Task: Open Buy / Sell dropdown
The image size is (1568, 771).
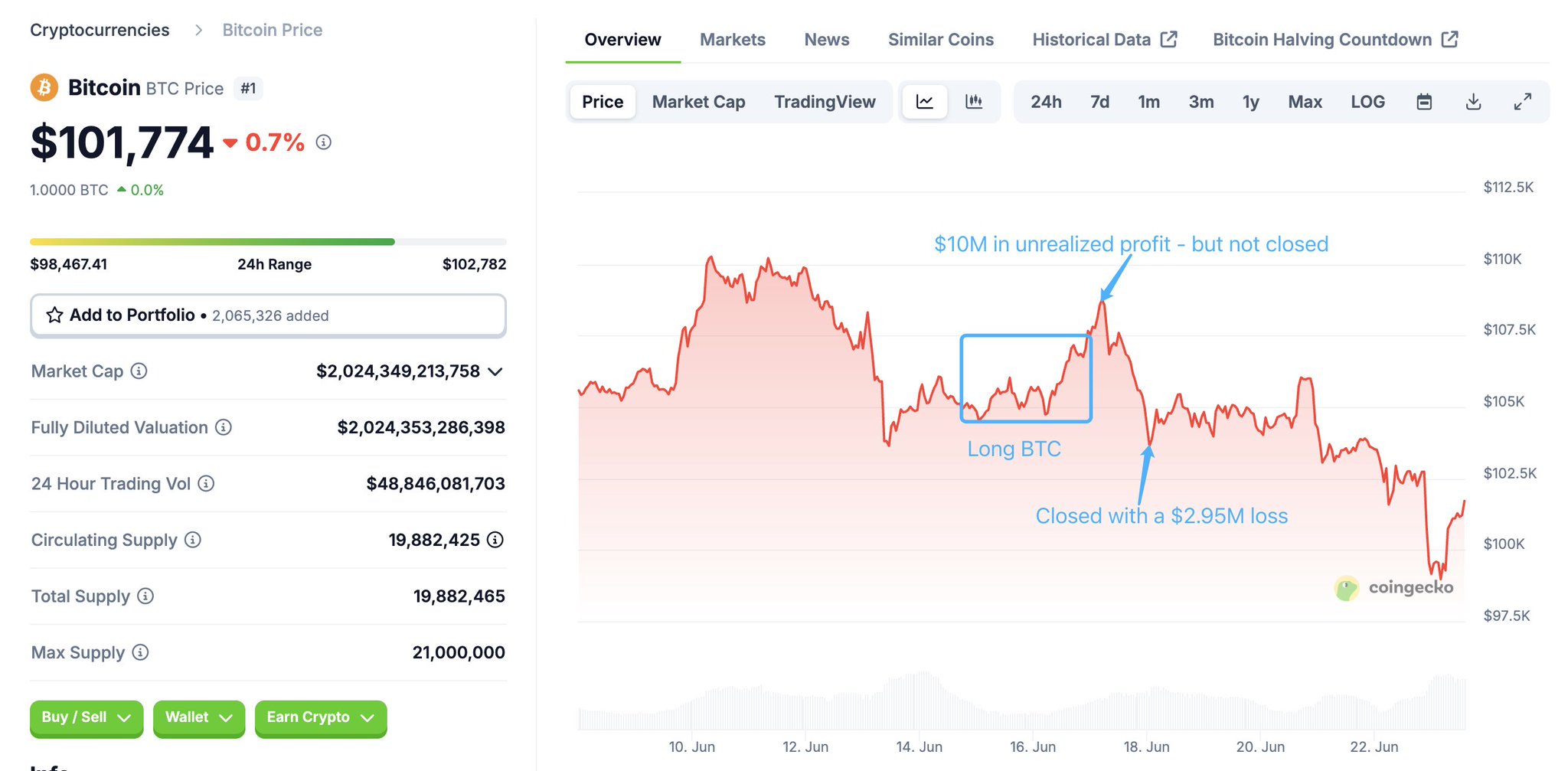Action: [x=87, y=718]
